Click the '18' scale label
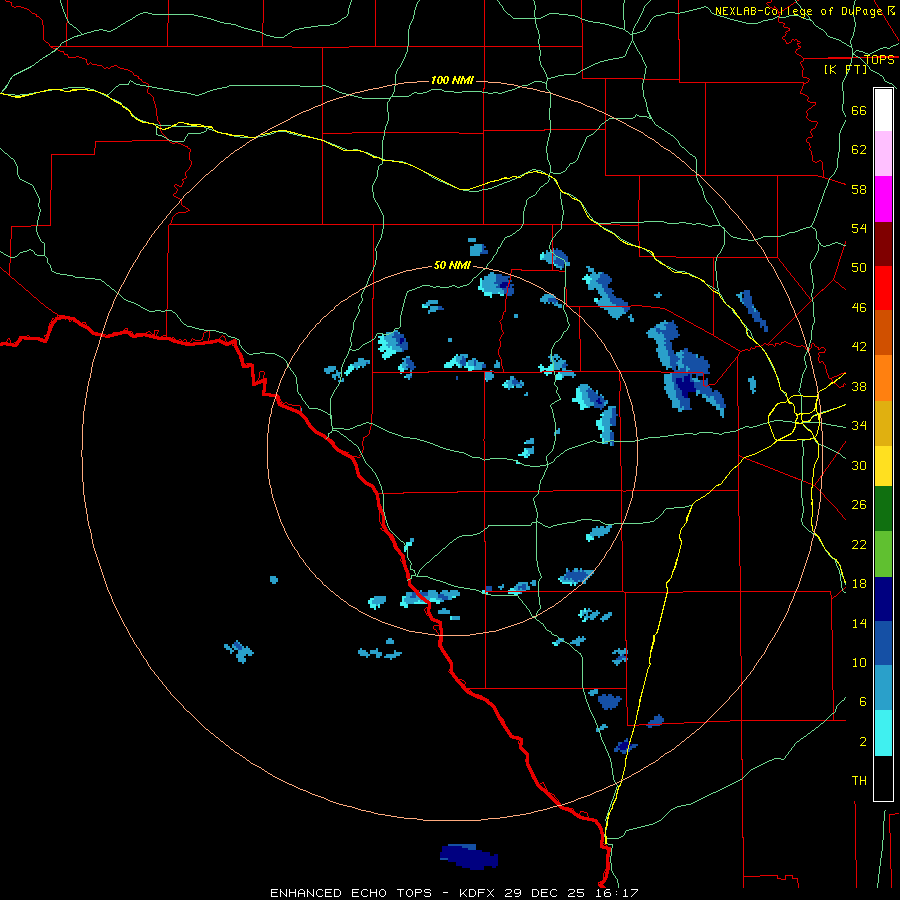This screenshot has width=900, height=900. (x=859, y=584)
